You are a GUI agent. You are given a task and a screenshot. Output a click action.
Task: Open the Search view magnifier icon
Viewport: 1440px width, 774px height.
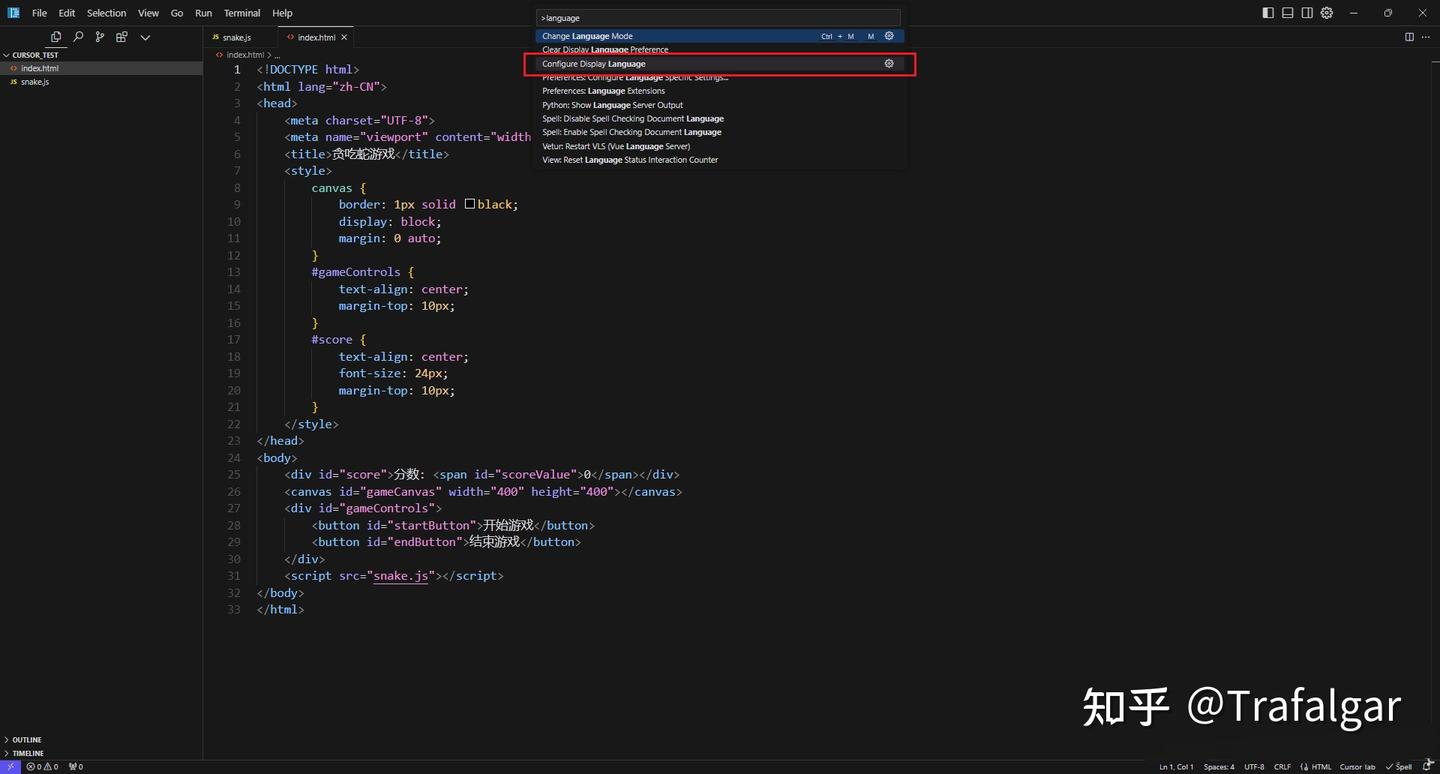point(78,37)
